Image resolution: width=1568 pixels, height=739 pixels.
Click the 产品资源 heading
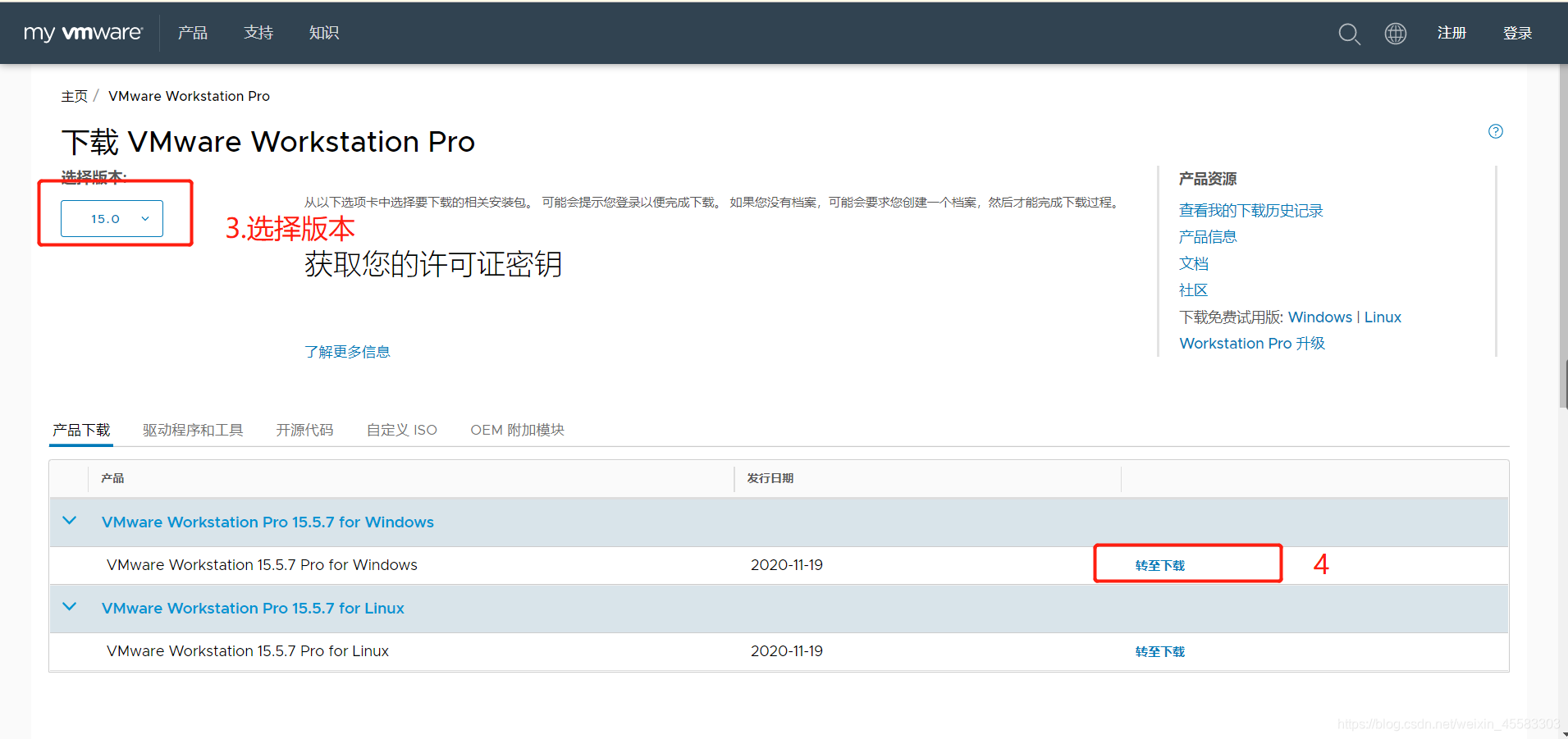(x=1207, y=179)
